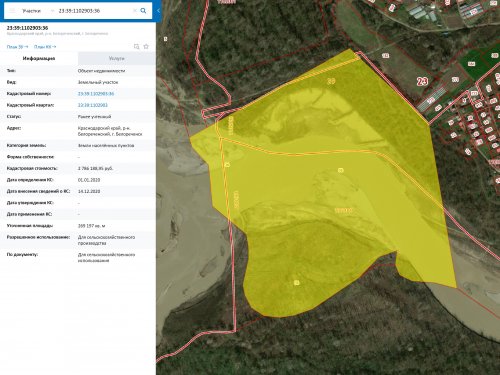Click the large district label 23 on map

point(422,81)
